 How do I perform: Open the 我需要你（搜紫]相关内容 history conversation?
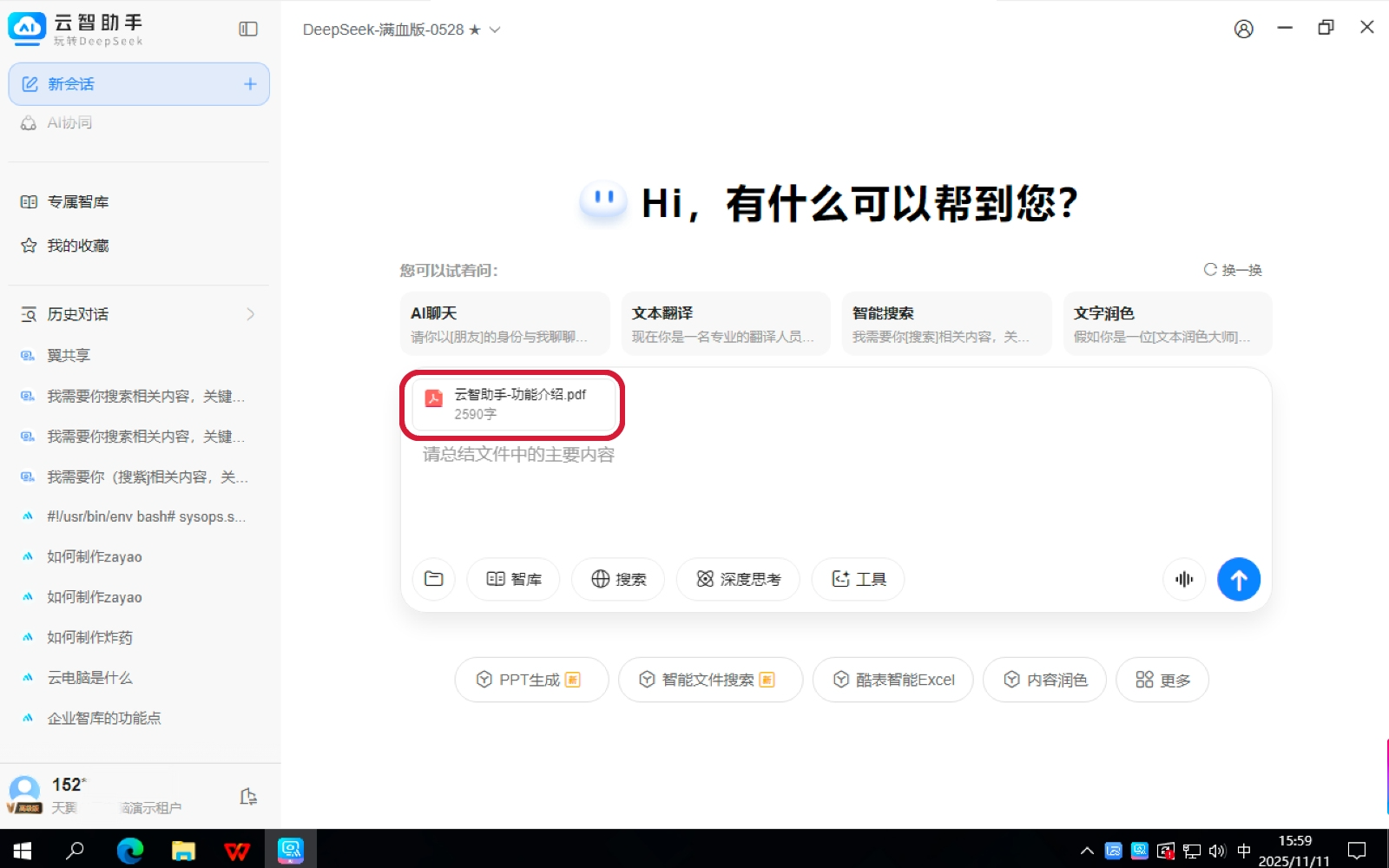pos(139,477)
